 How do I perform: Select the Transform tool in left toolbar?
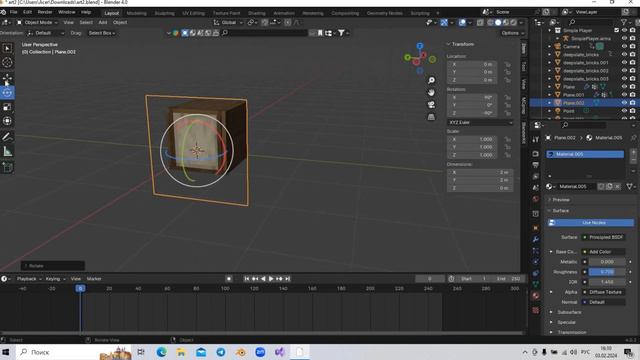click(x=7, y=121)
